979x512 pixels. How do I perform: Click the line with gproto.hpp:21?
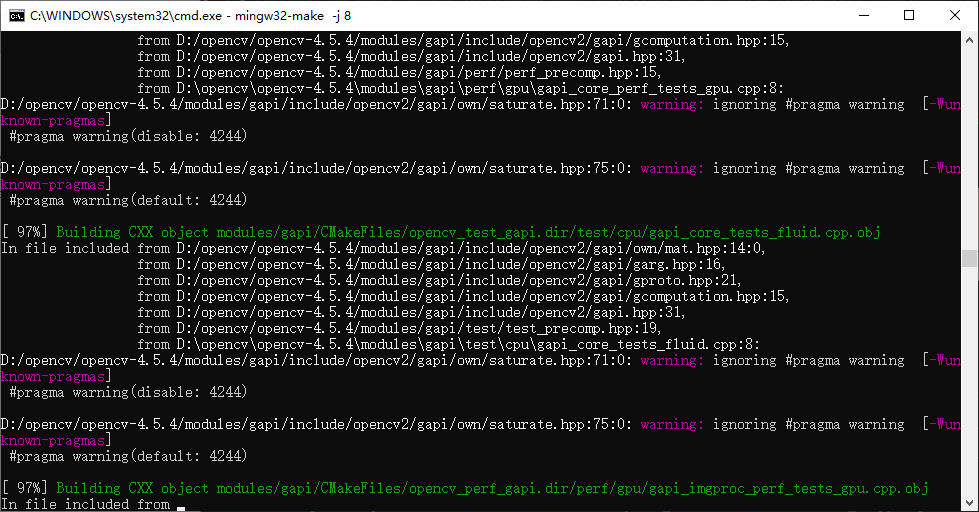tap(439, 280)
